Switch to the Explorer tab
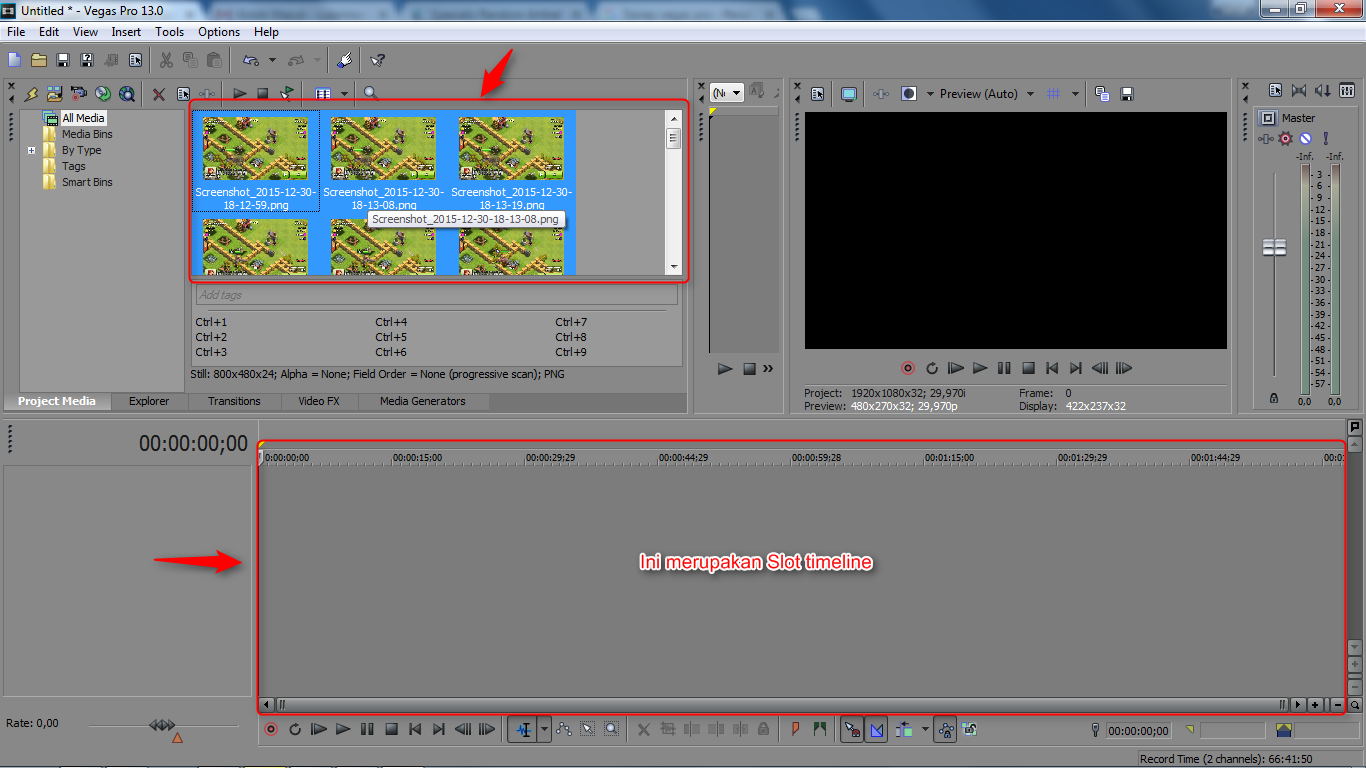 point(149,401)
